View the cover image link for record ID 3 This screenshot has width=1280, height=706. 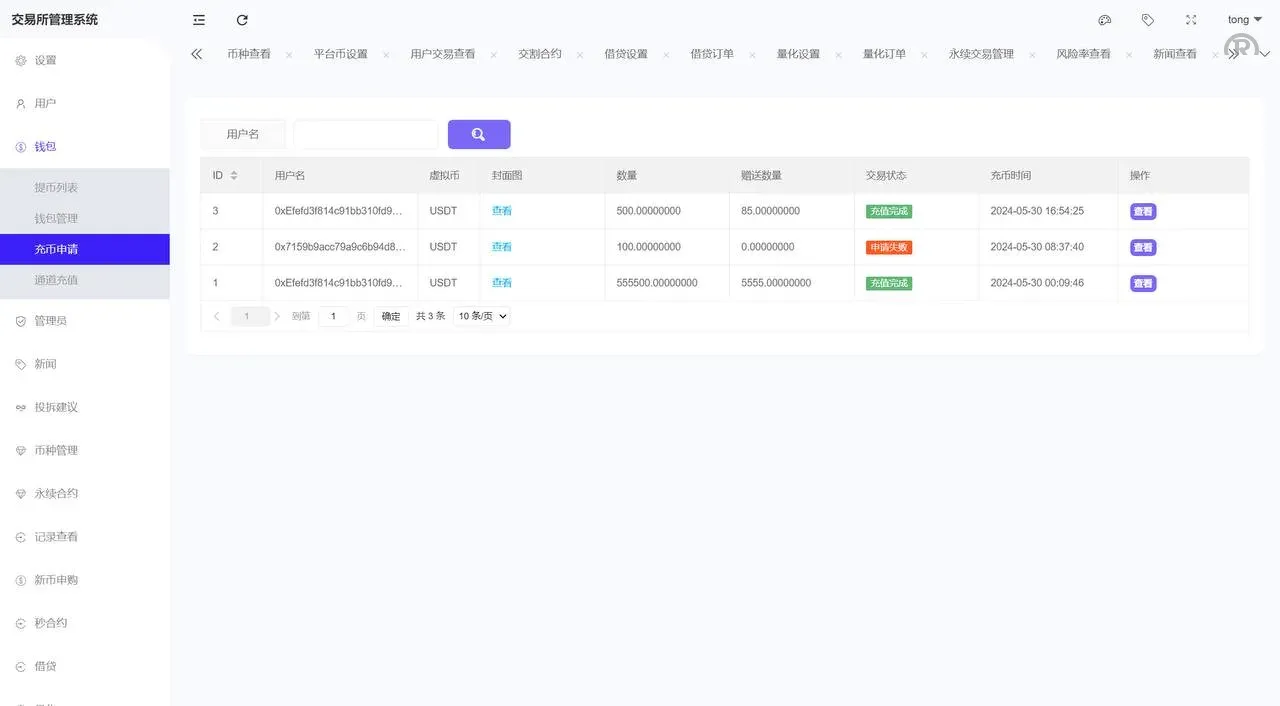click(501, 211)
